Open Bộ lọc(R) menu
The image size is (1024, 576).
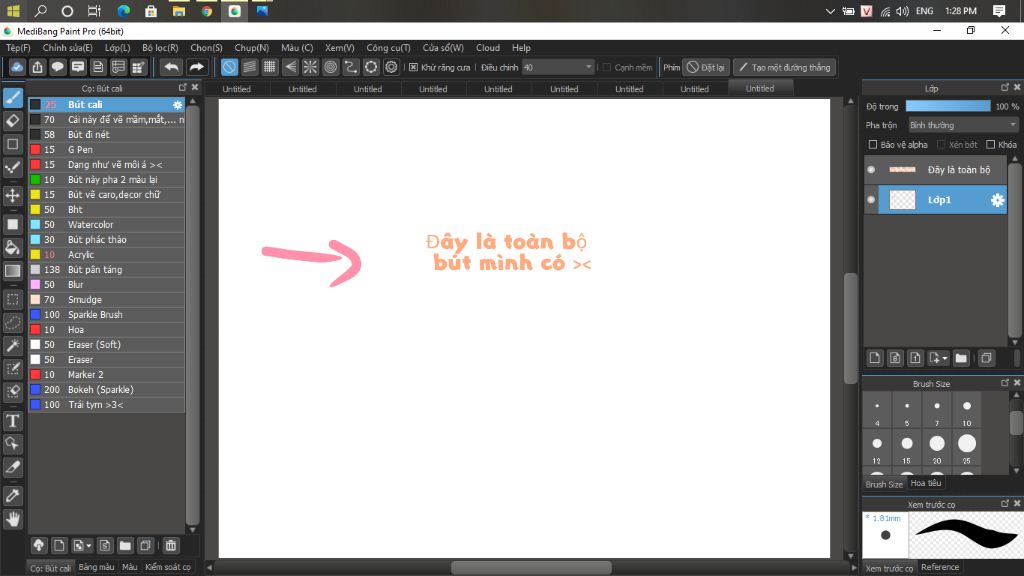click(x=160, y=48)
